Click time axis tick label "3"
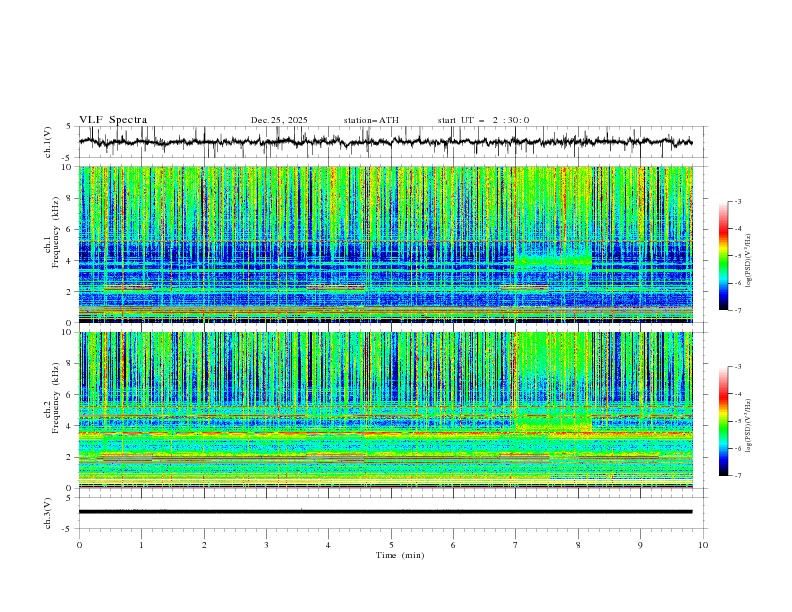The image size is (792, 612). pos(266,545)
